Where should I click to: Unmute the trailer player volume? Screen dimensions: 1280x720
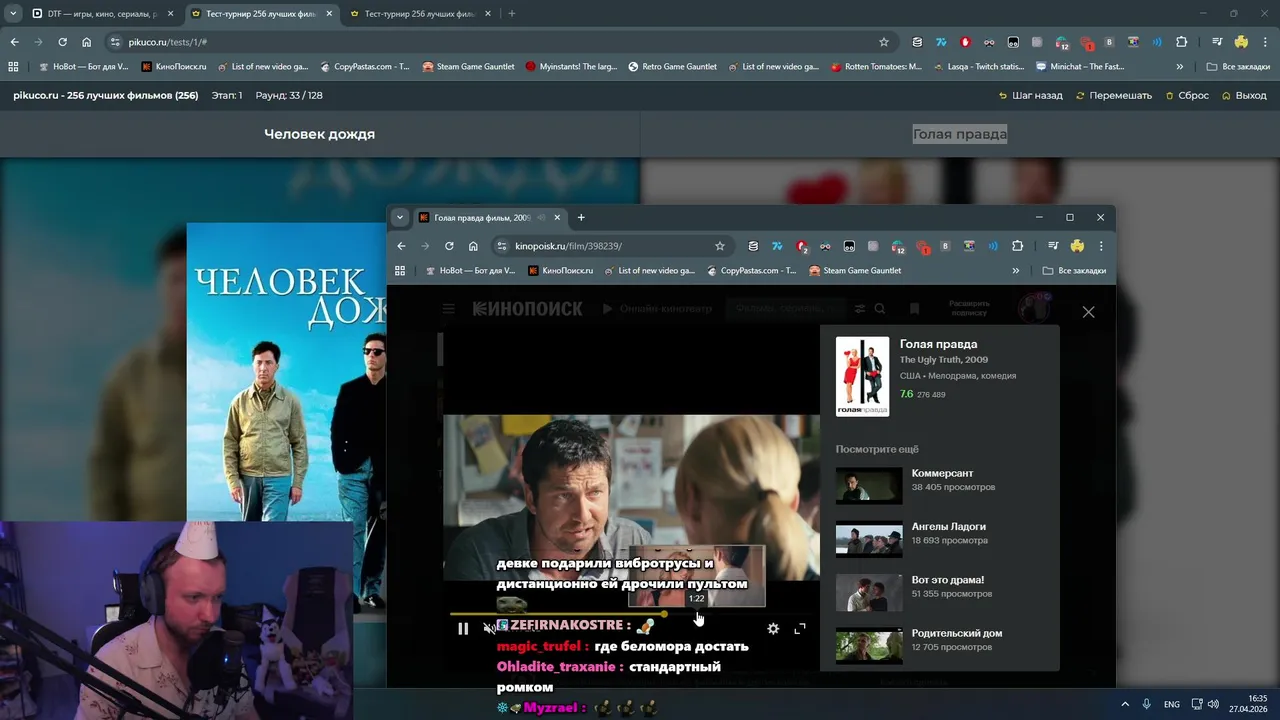pyautogui.click(x=489, y=629)
